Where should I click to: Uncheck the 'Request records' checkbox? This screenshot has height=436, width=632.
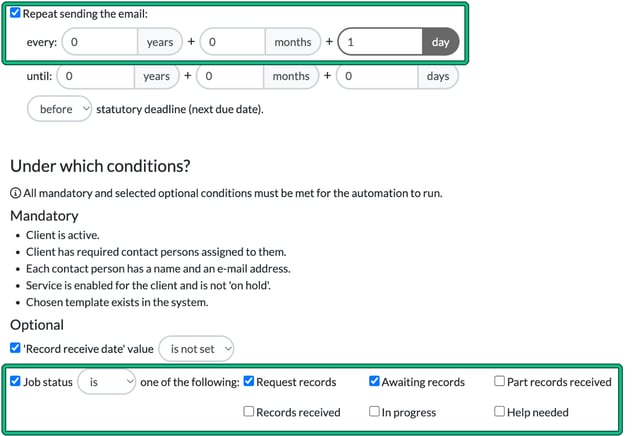249,381
